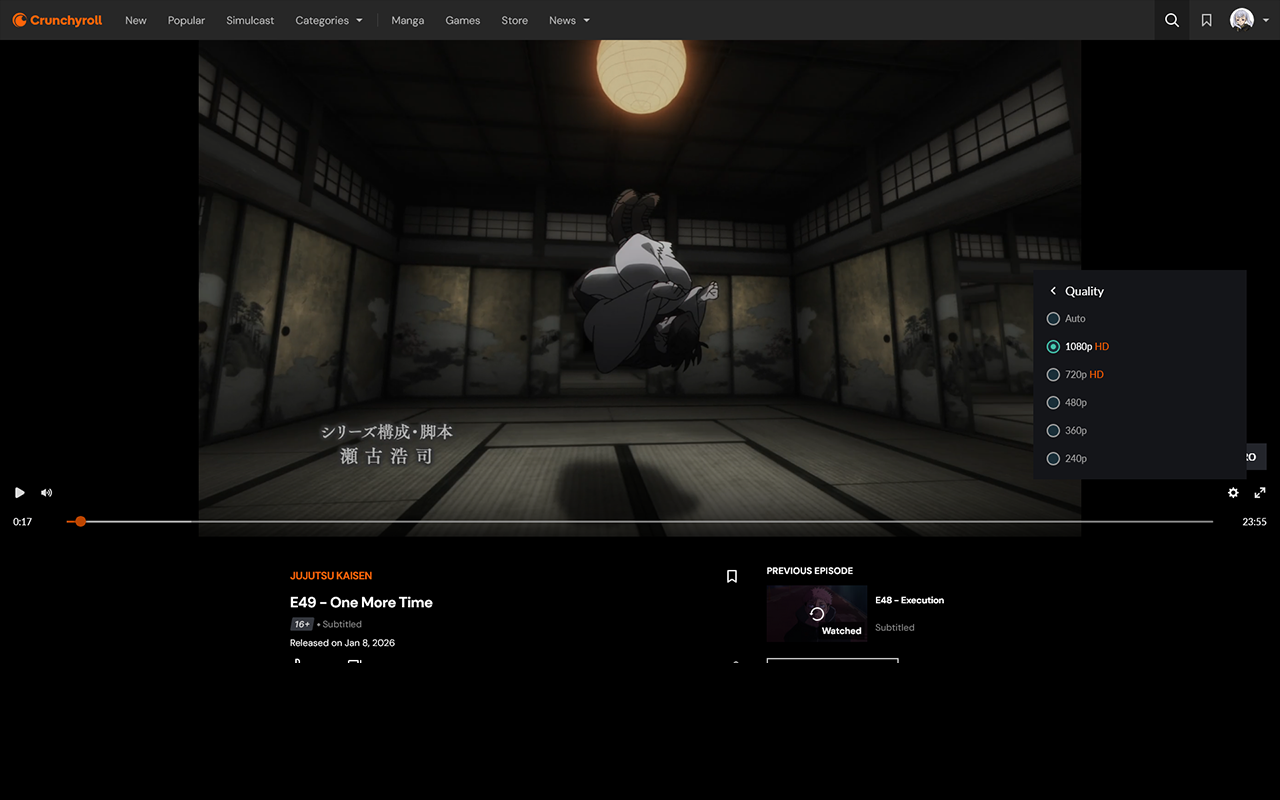Click the 16+ rating badge
The width and height of the screenshot is (1280, 800).
(x=302, y=624)
